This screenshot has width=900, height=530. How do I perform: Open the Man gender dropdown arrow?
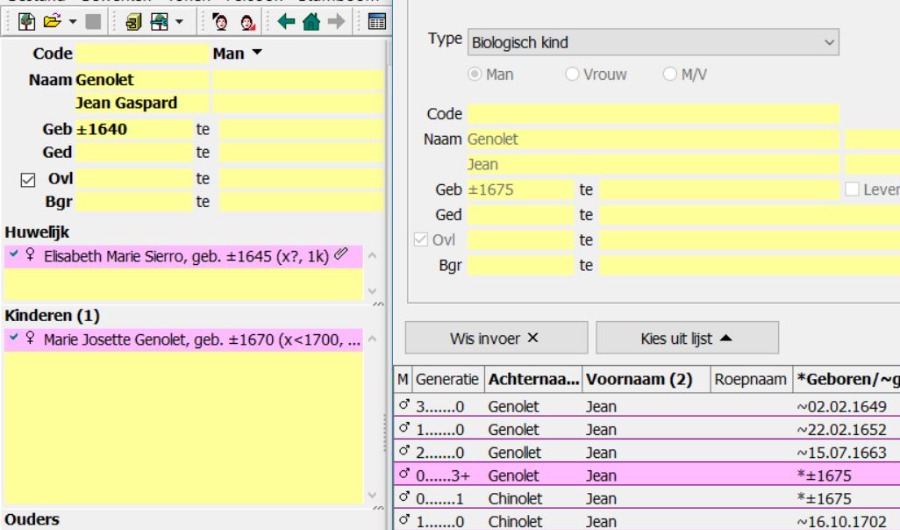point(257,53)
